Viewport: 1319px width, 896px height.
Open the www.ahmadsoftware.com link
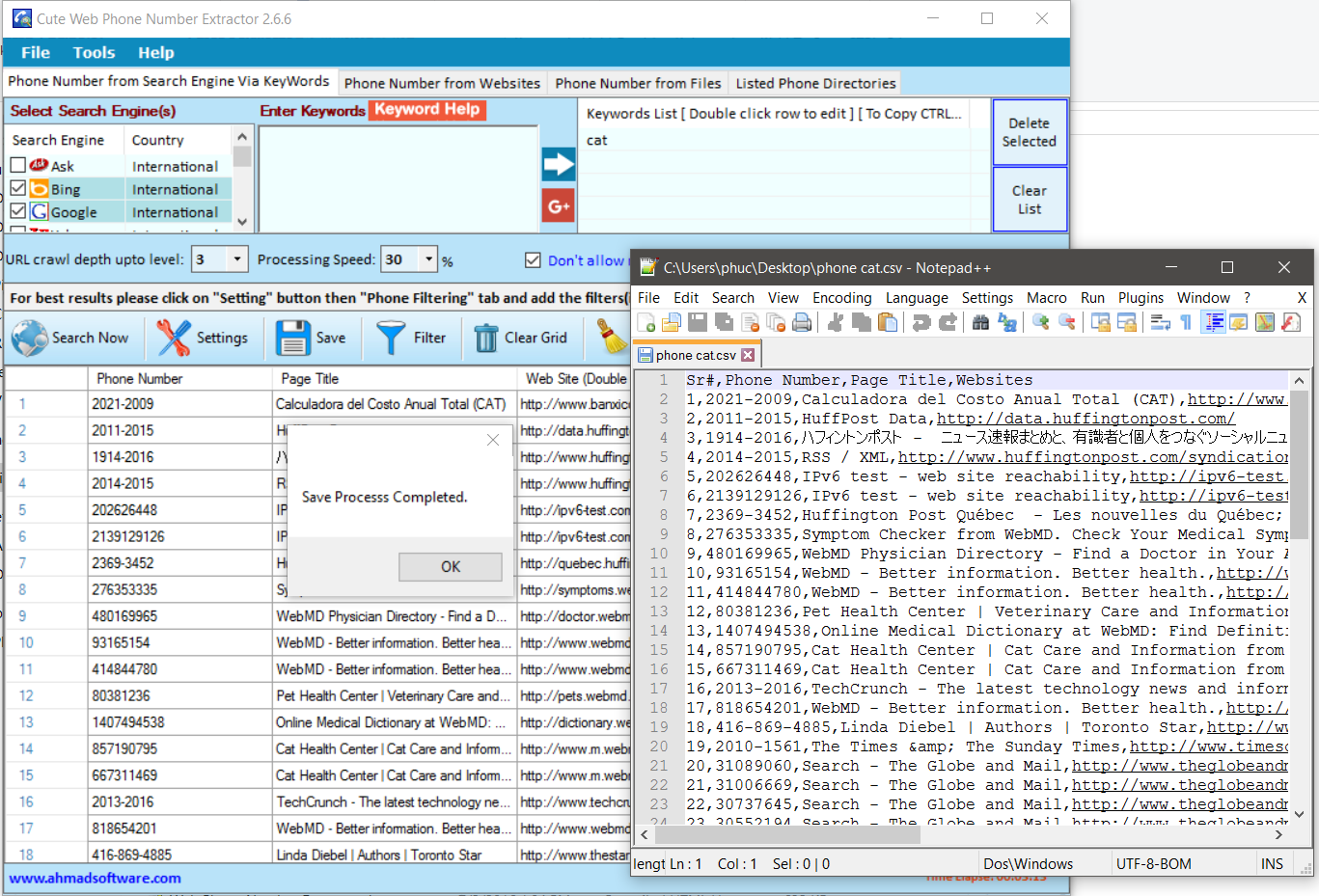coord(96,878)
